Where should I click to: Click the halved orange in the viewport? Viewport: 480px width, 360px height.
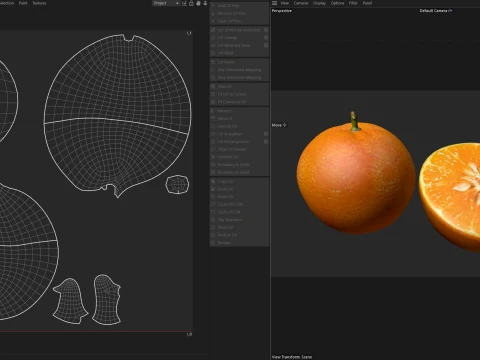450,197
